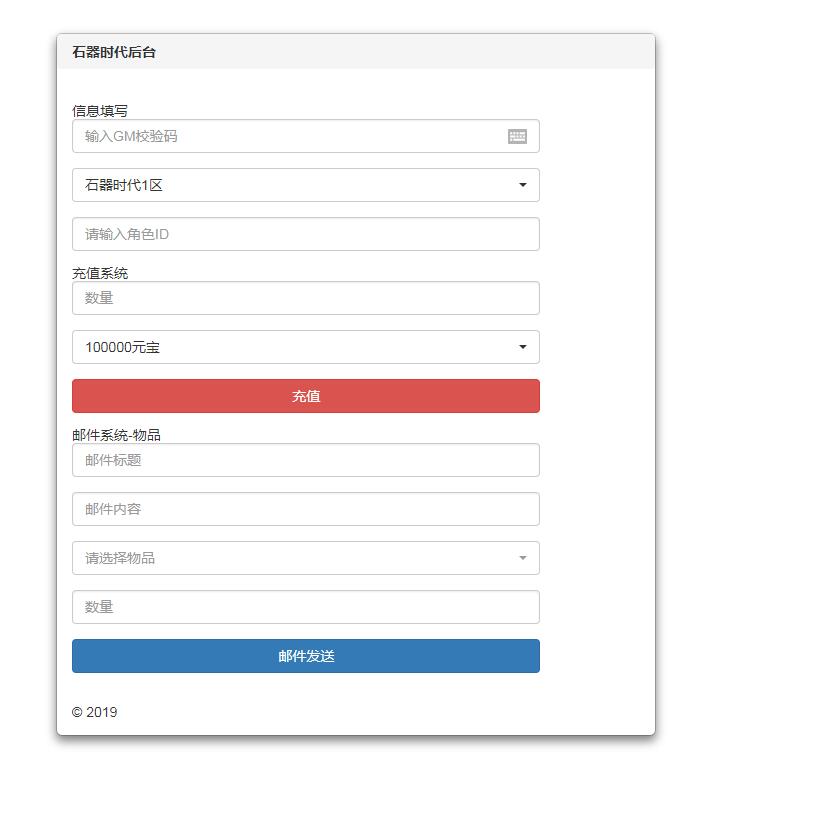Click the 数量 field above 邮件发送
818x830 pixels.
click(305, 607)
